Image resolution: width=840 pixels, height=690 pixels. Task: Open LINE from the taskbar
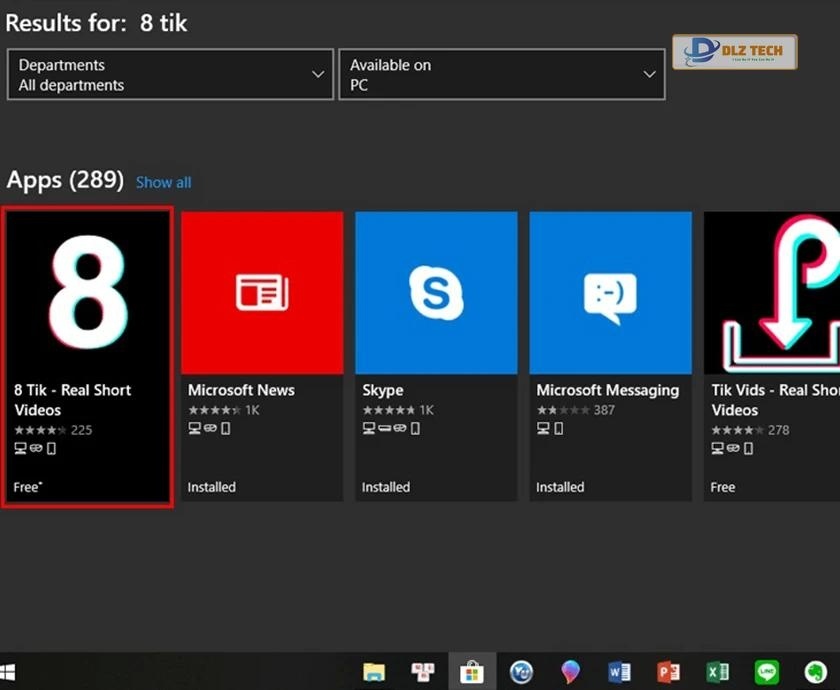click(x=765, y=671)
